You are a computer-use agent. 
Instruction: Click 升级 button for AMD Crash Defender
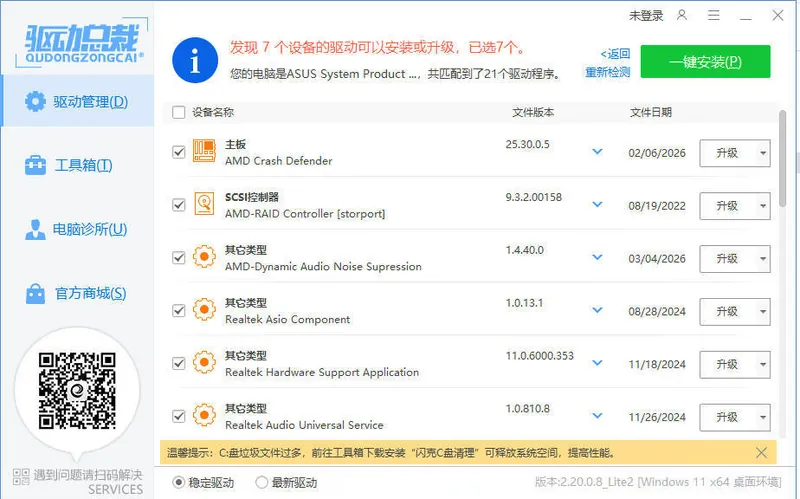(x=727, y=153)
